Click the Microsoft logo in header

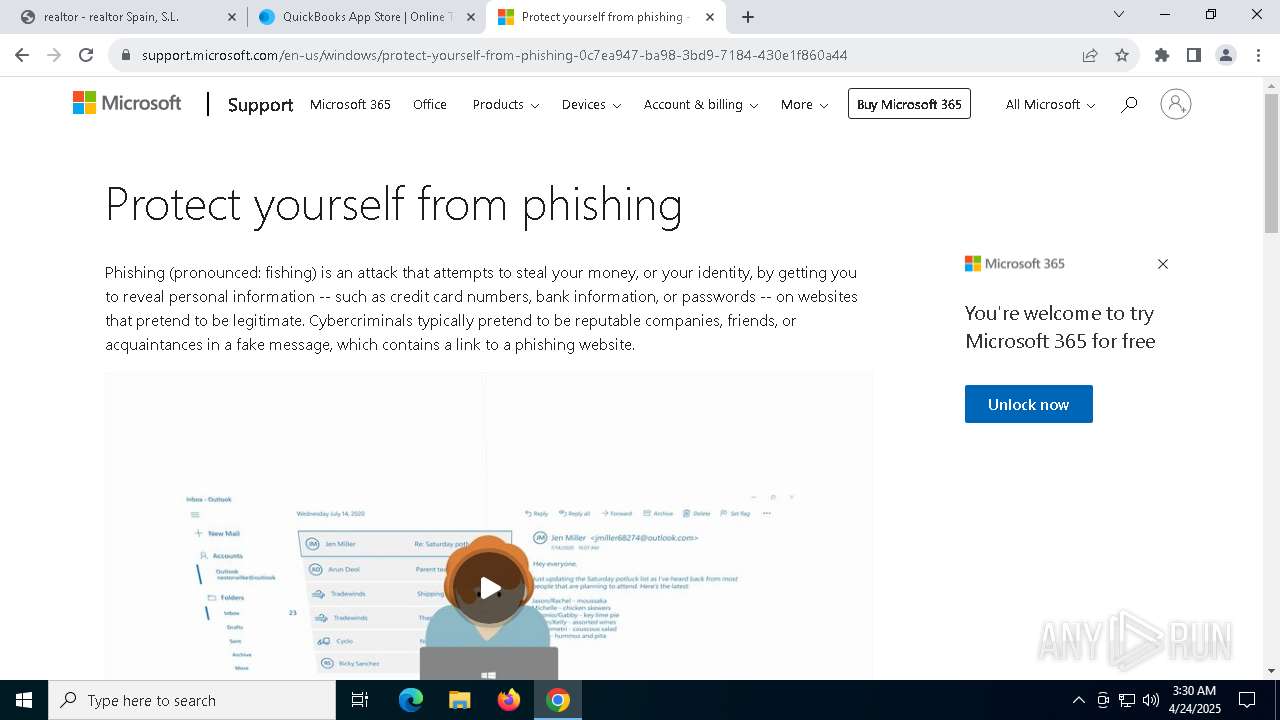127,103
